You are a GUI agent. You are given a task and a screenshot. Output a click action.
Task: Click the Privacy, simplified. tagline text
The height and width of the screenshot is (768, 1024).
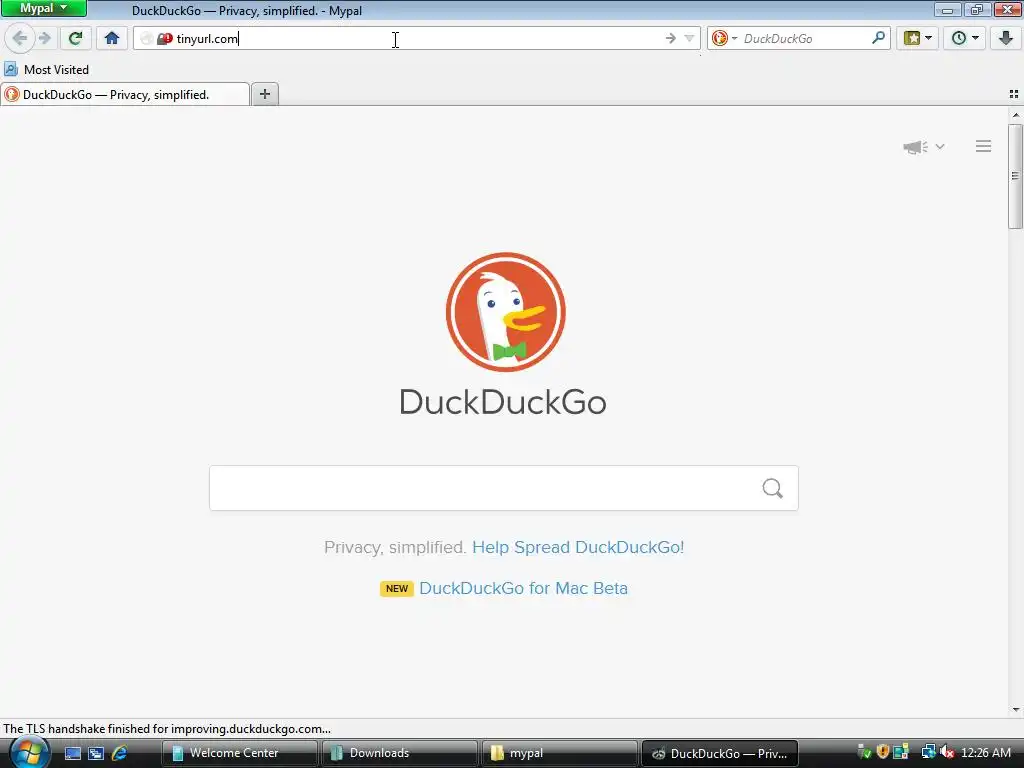(x=395, y=547)
